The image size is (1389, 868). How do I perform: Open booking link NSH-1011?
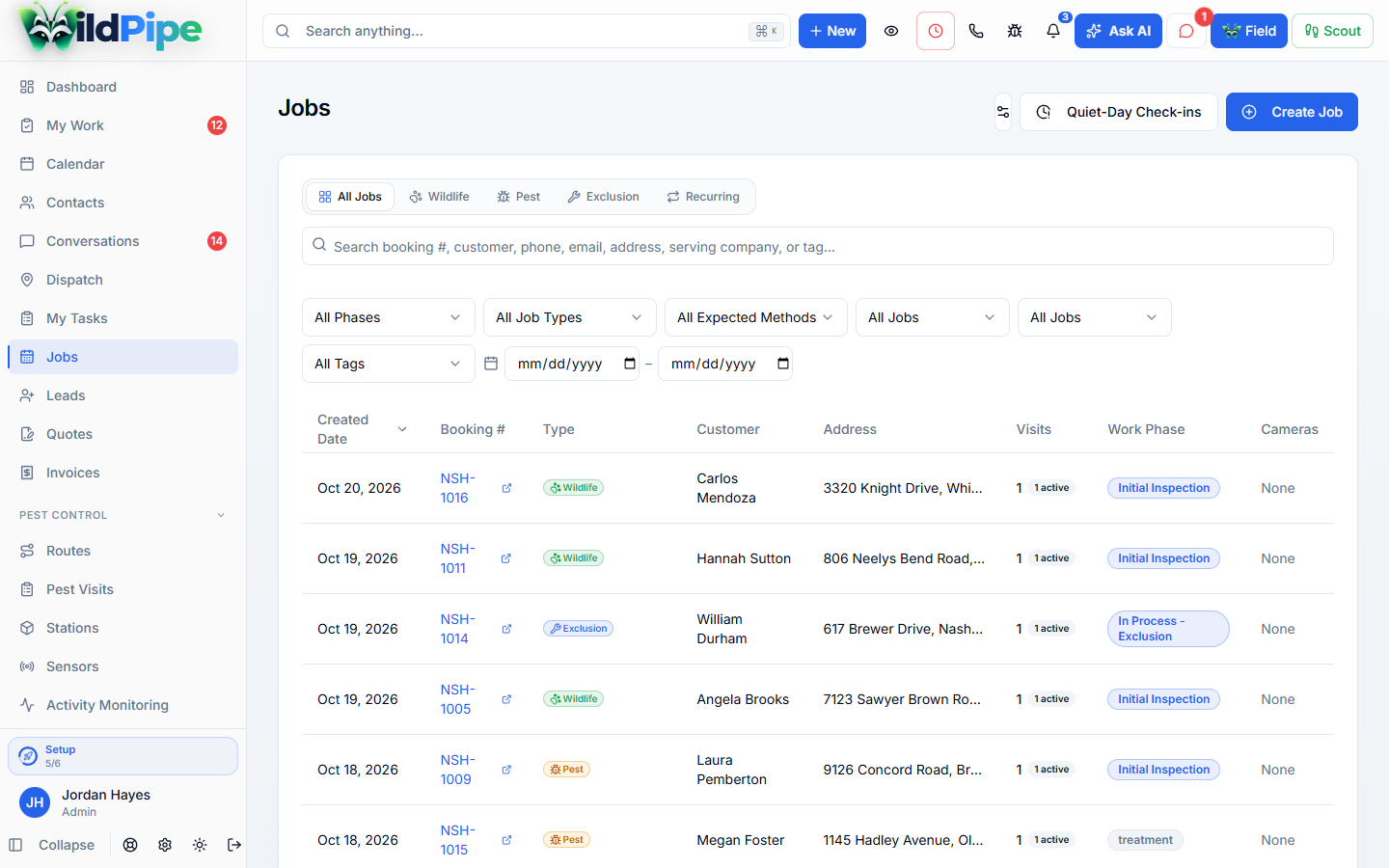458,558
